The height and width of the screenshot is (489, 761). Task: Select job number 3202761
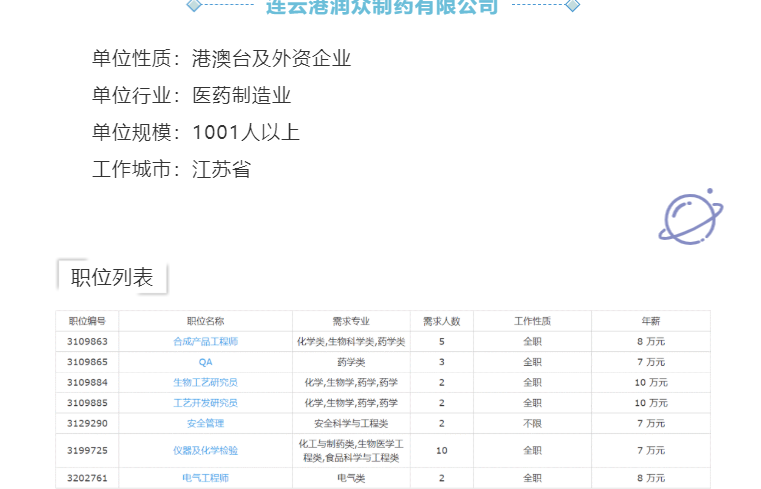tap(87, 478)
